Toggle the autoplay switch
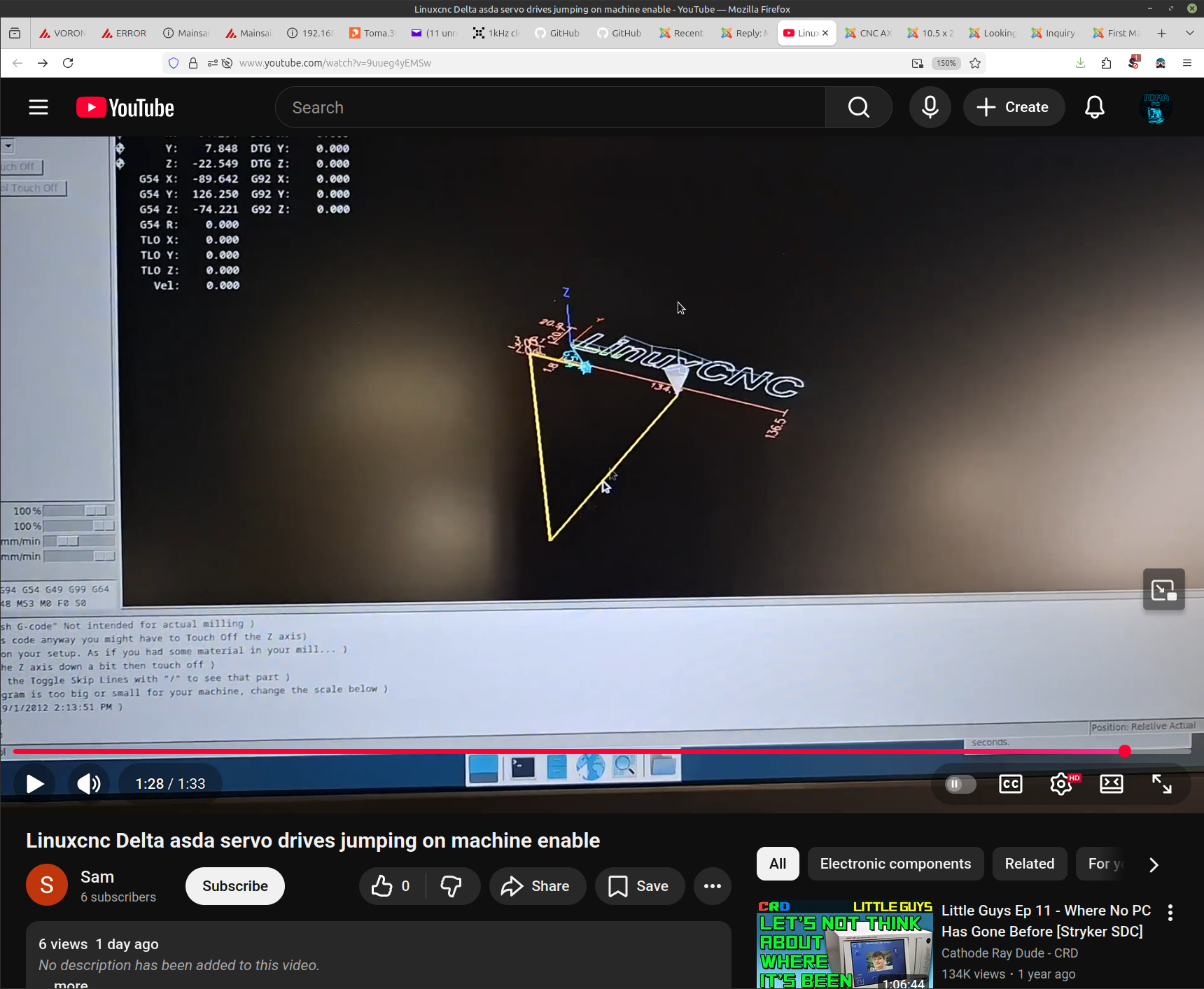Screen dimensions: 1204x989 click(x=960, y=784)
